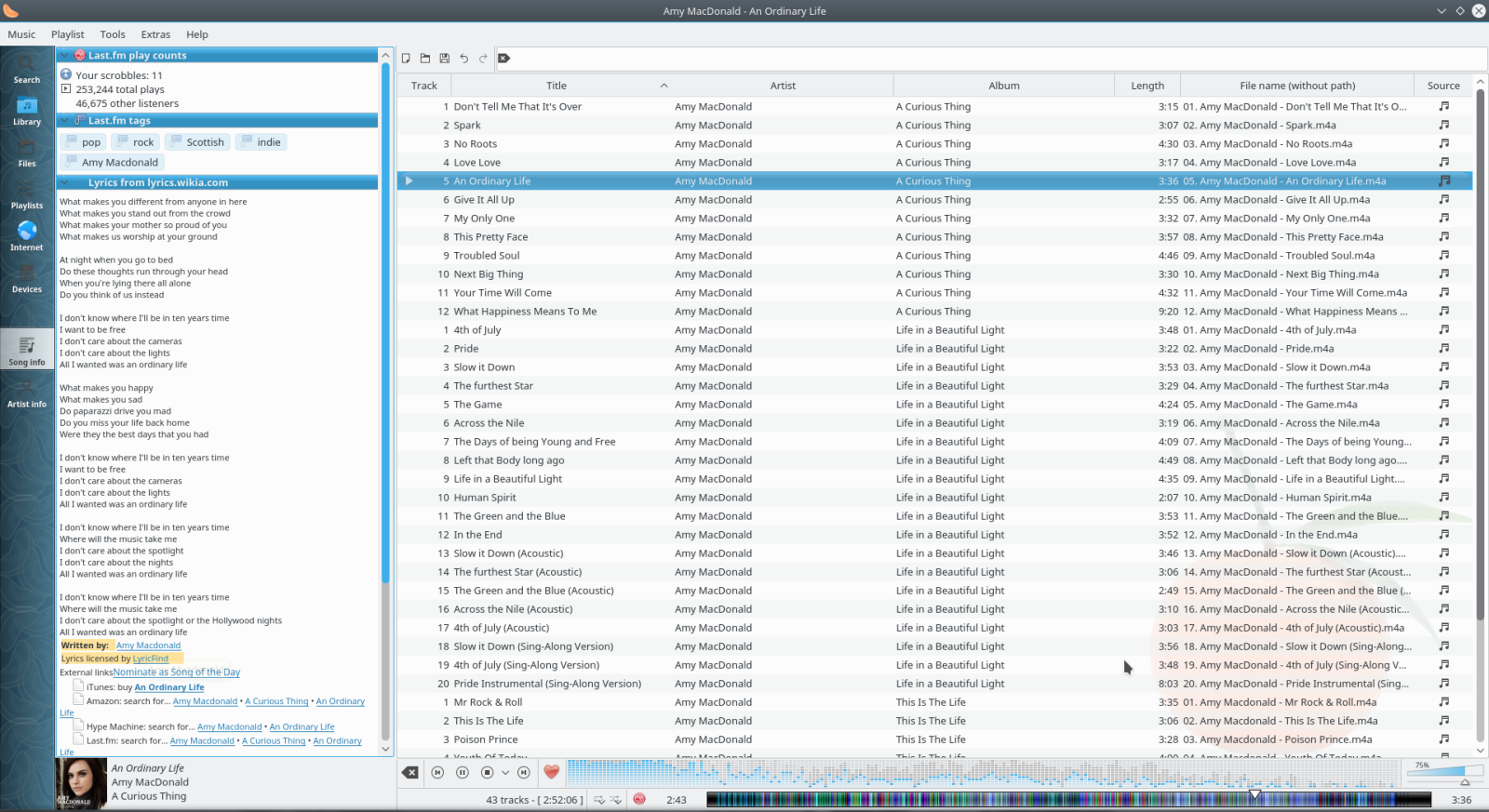Click the play indicator on An Ordinary Life row

point(409,180)
